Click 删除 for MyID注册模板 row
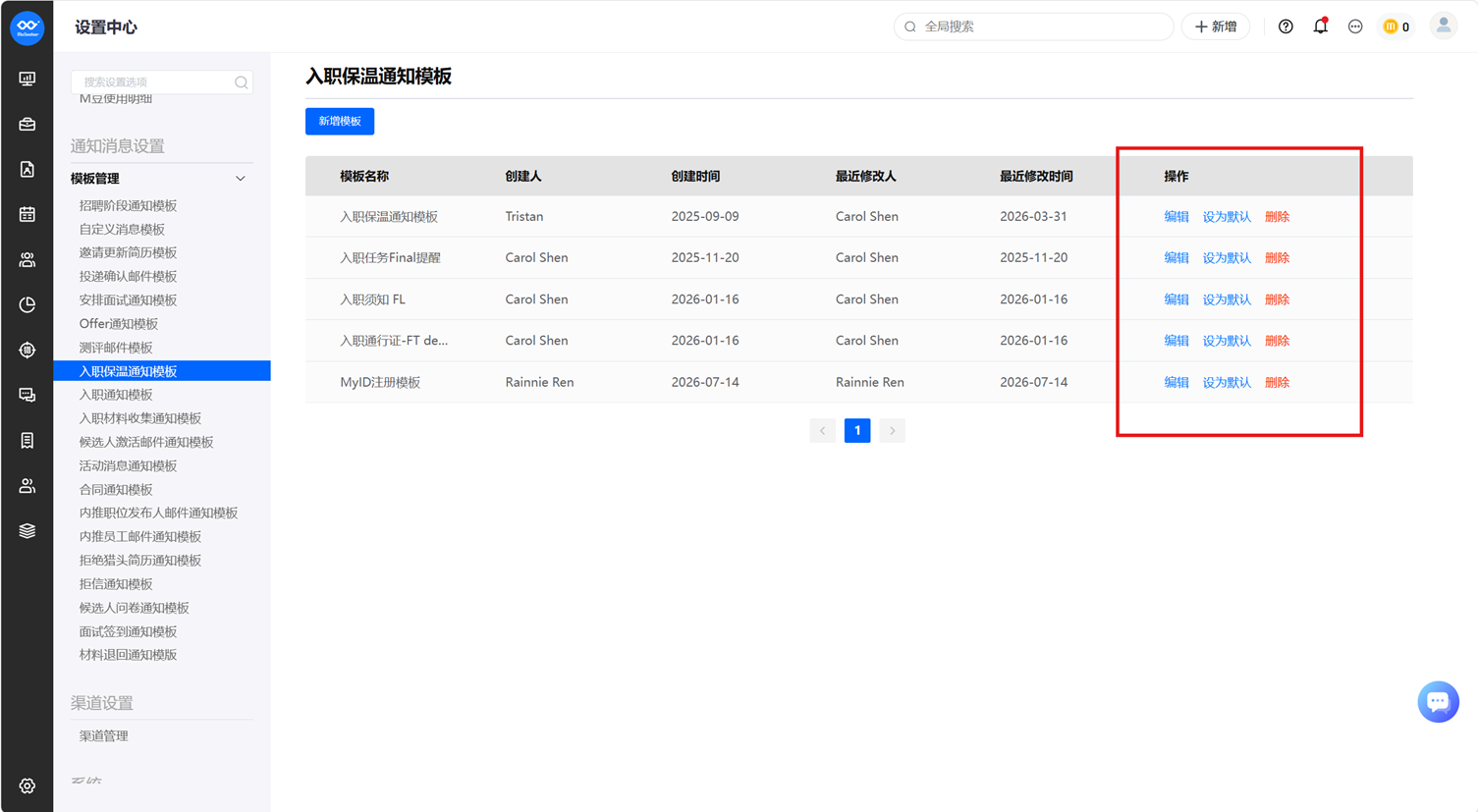 [1277, 382]
